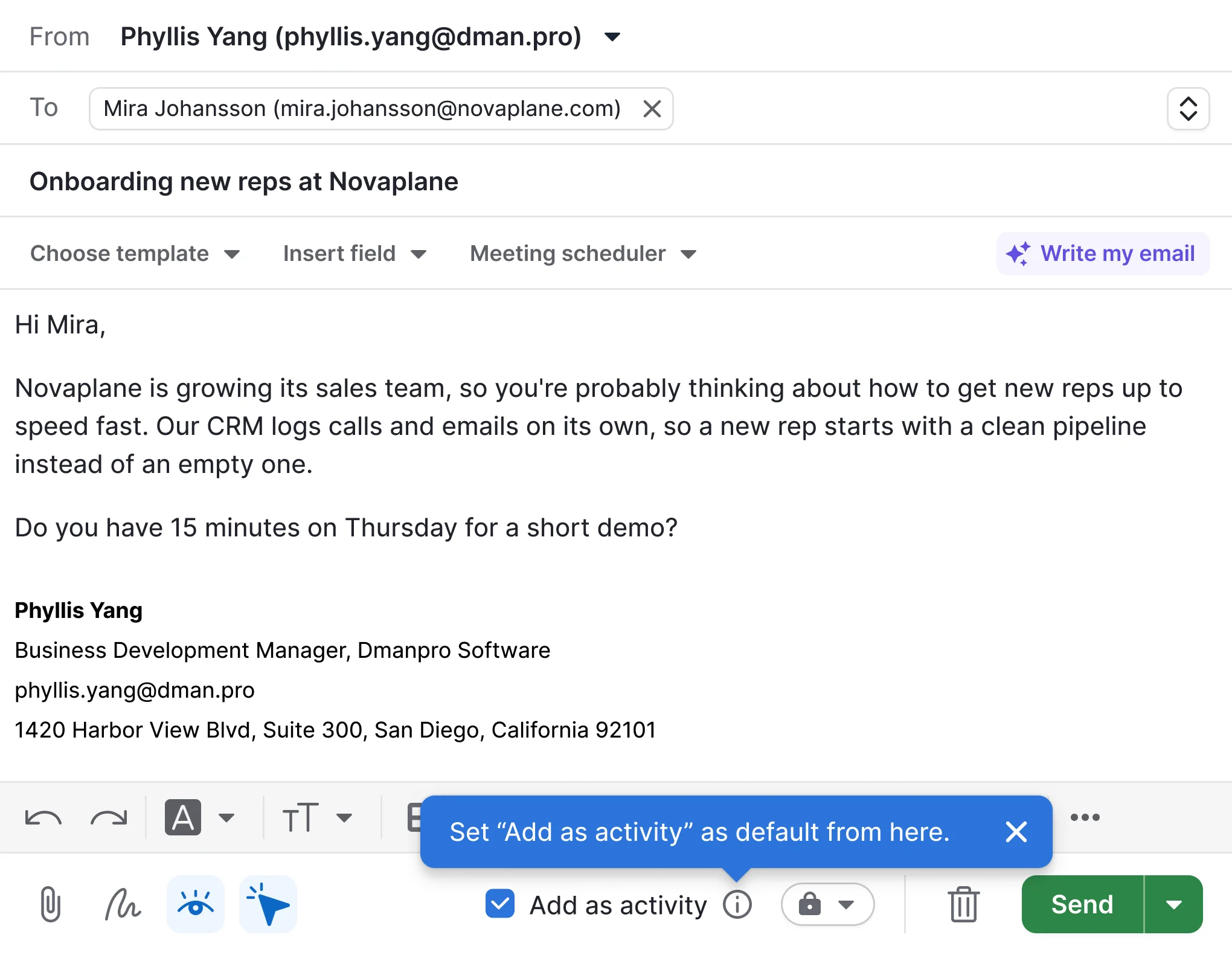Screen dimensions: 1232x955
Task: Click the Write my email AI button
Action: [1103, 254]
